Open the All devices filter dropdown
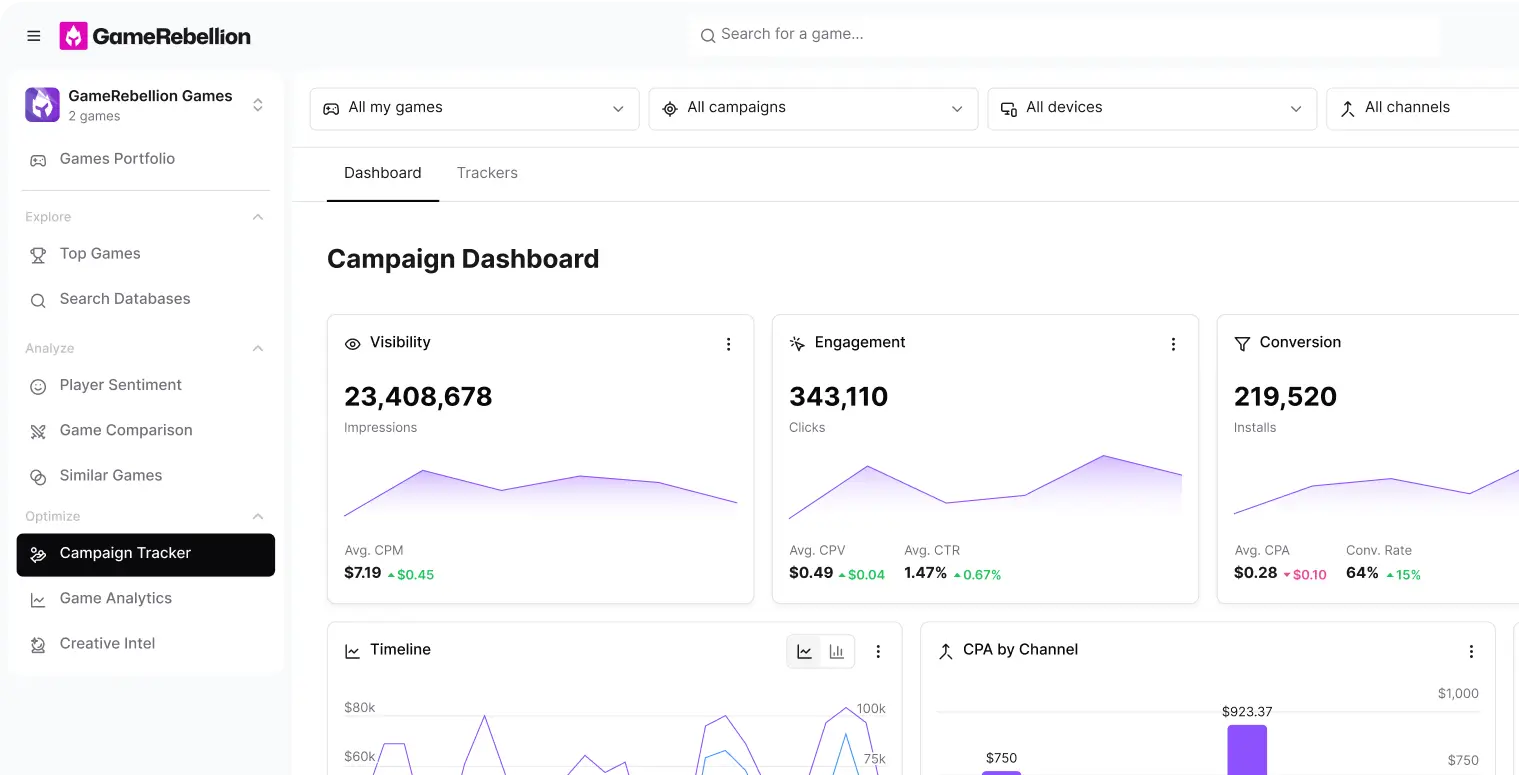 pos(1151,108)
